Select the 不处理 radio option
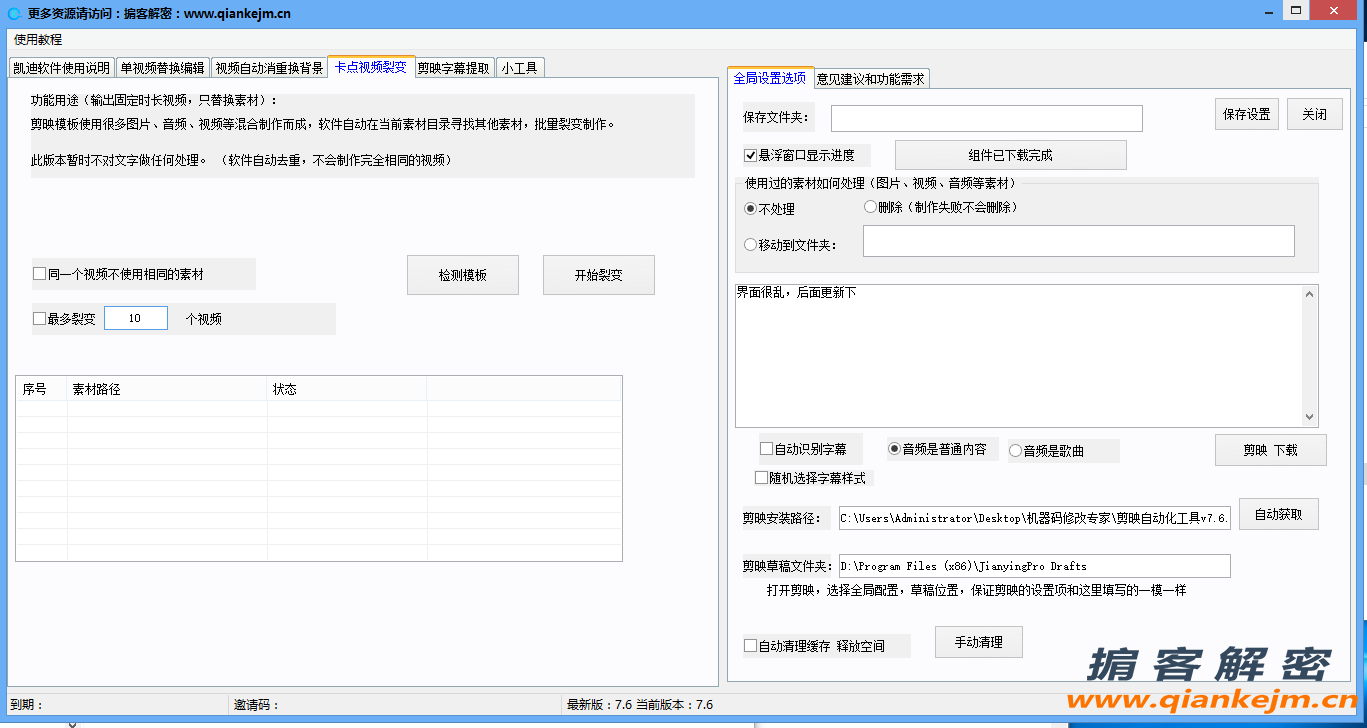This screenshot has width=1367, height=728. (x=751, y=209)
